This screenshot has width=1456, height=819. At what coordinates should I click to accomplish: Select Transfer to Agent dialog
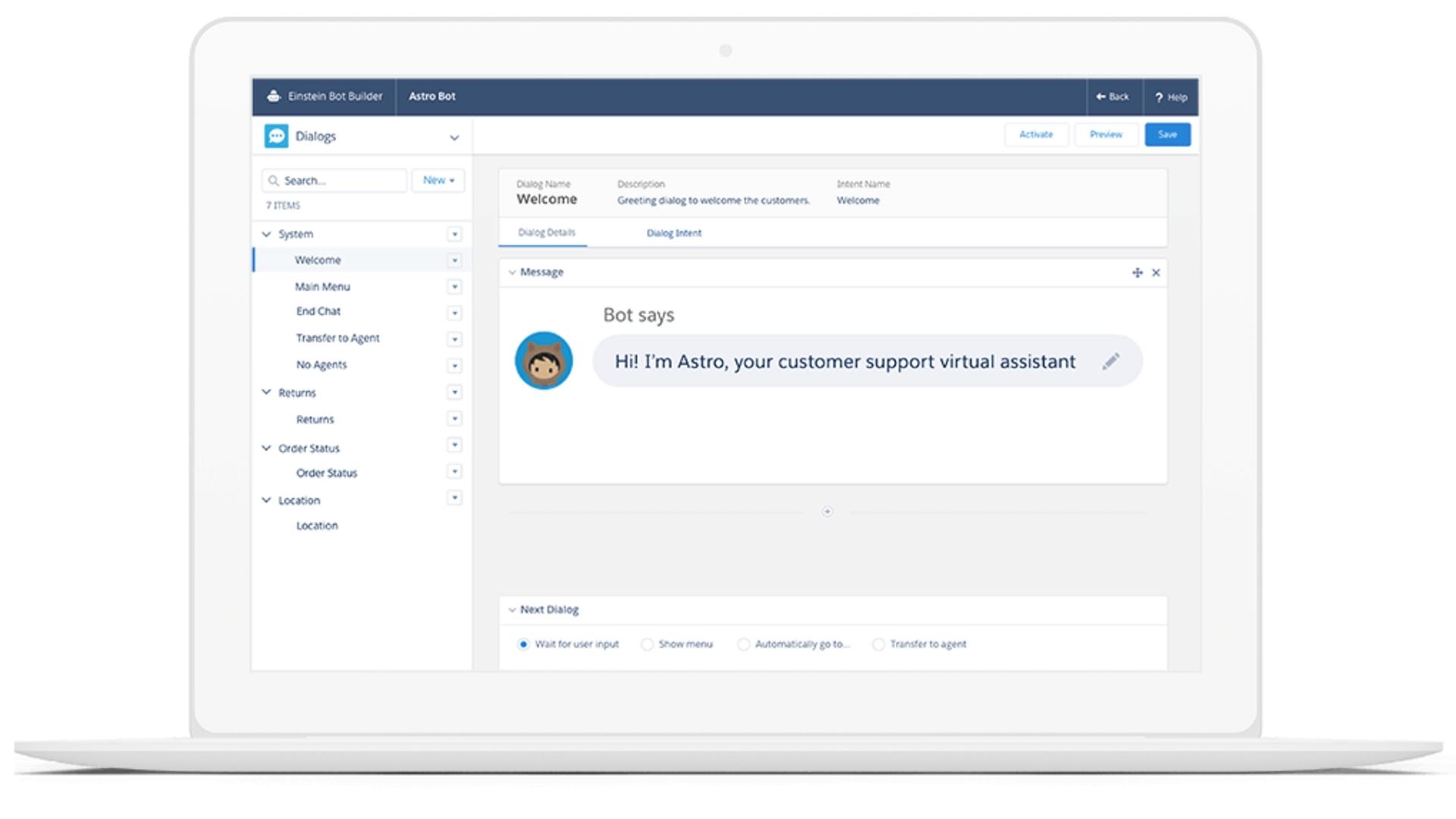(337, 338)
